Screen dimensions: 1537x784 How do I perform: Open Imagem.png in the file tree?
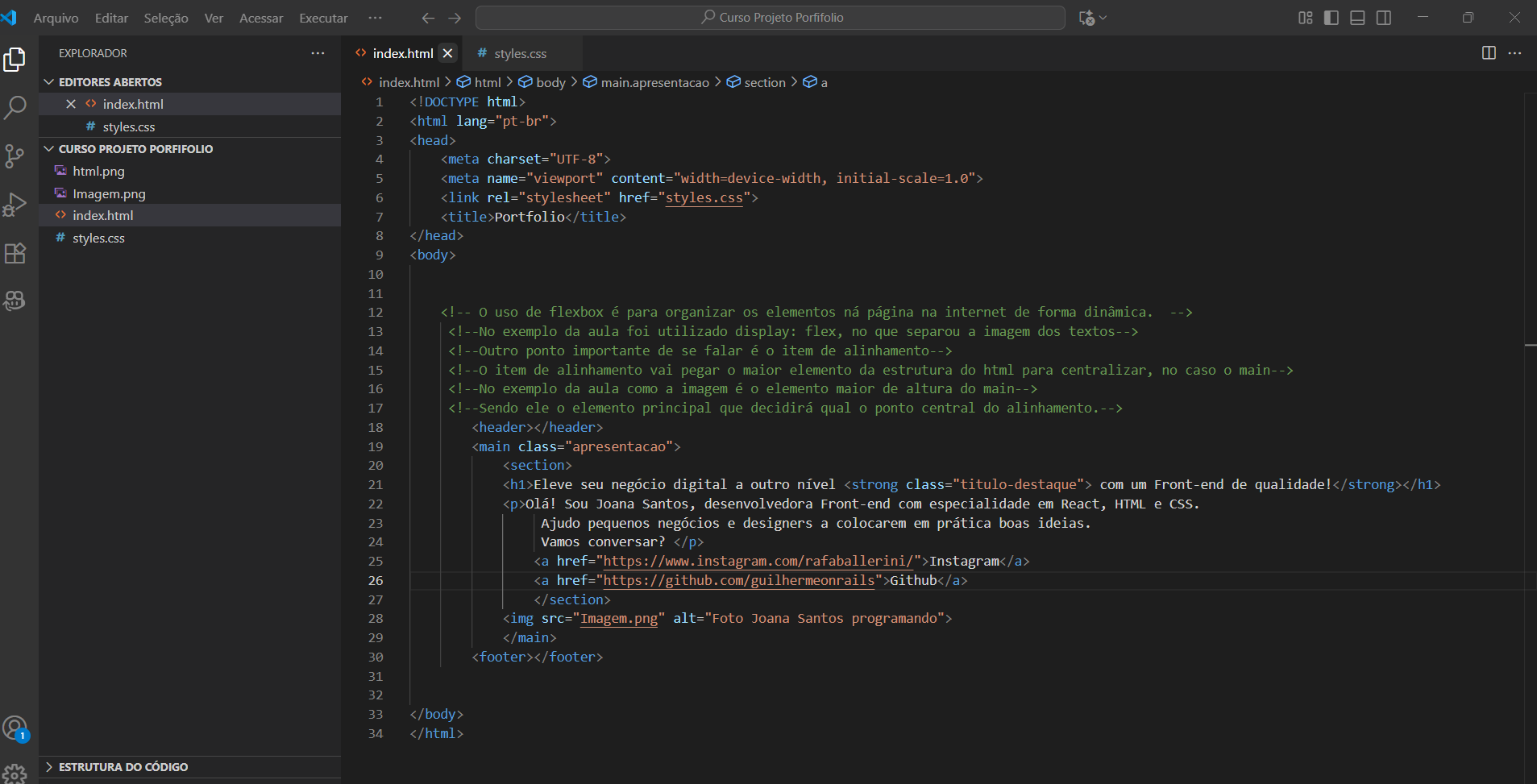pos(190,193)
